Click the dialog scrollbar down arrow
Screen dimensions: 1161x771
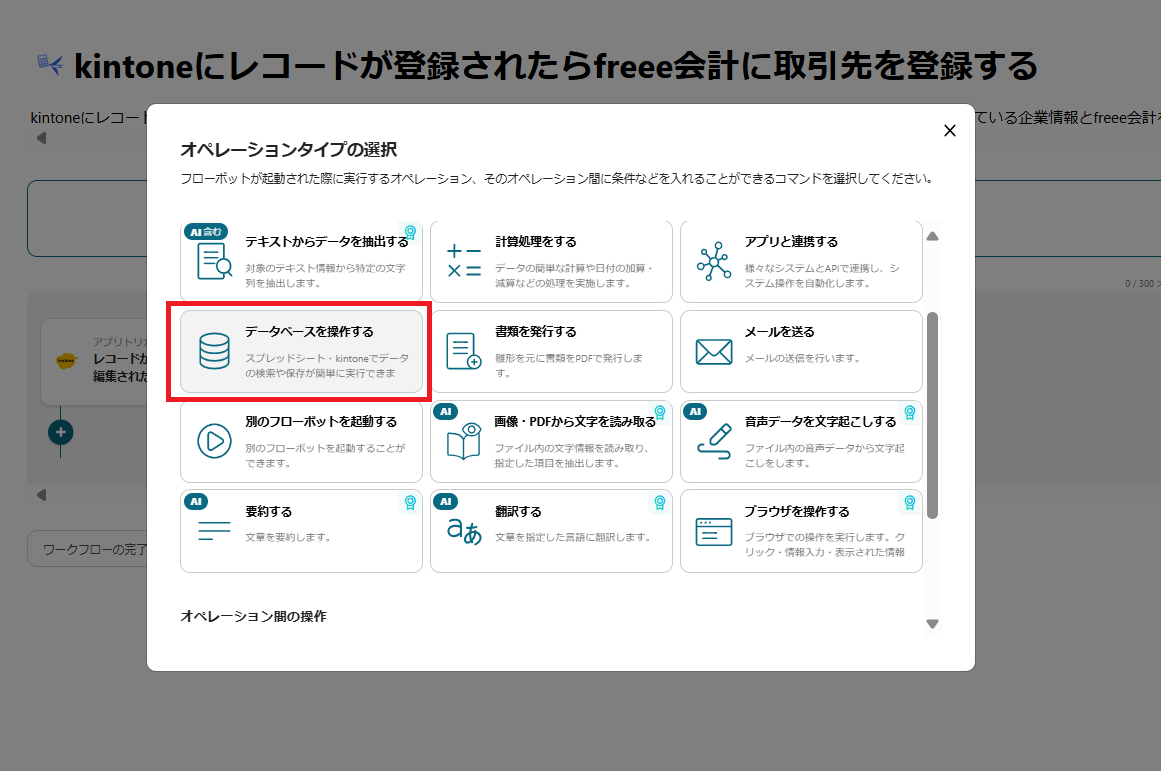point(932,624)
